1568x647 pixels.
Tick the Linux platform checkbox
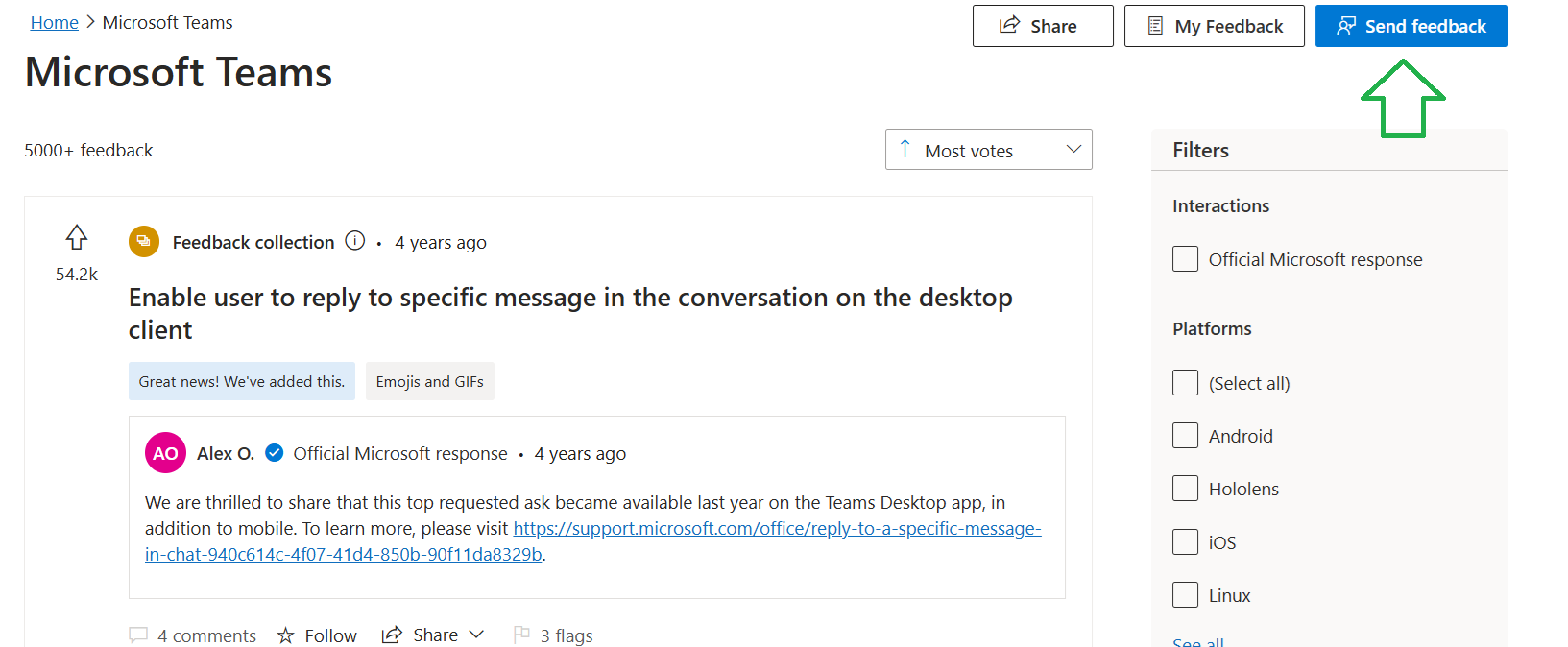click(x=1186, y=595)
